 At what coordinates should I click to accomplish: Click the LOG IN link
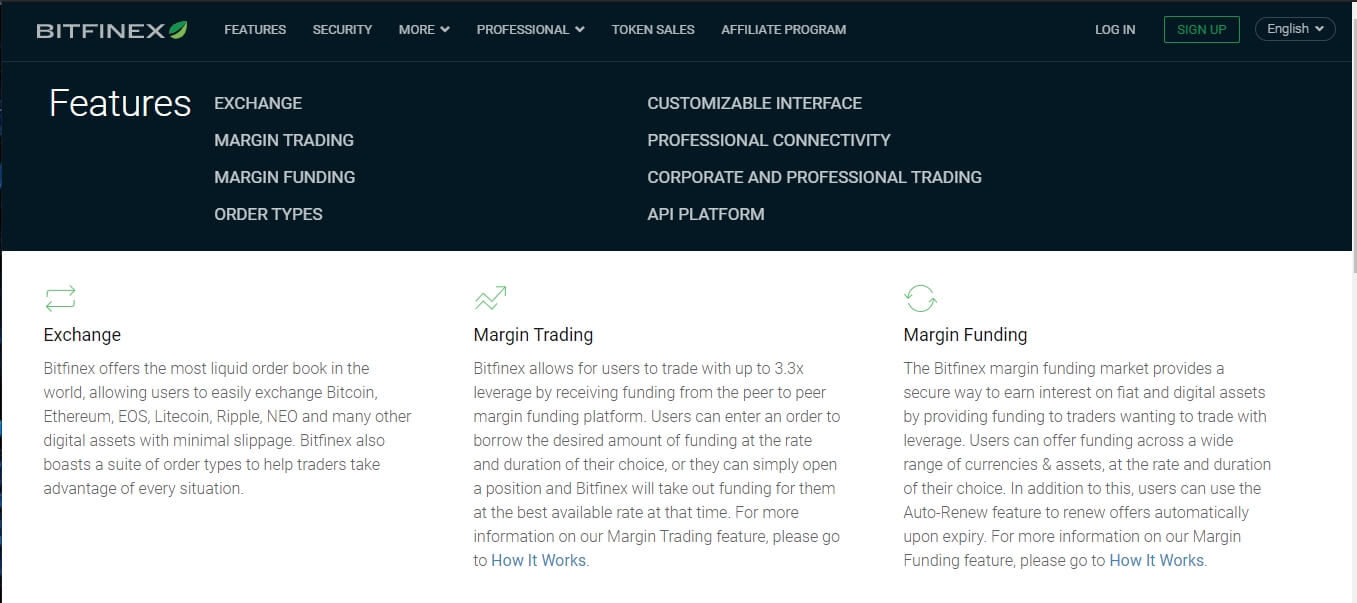pyautogui.click(x=1115, y=30)
